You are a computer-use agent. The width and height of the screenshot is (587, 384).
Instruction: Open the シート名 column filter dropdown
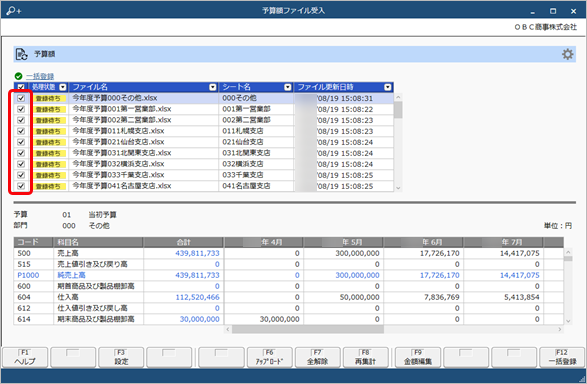point(288,87)
